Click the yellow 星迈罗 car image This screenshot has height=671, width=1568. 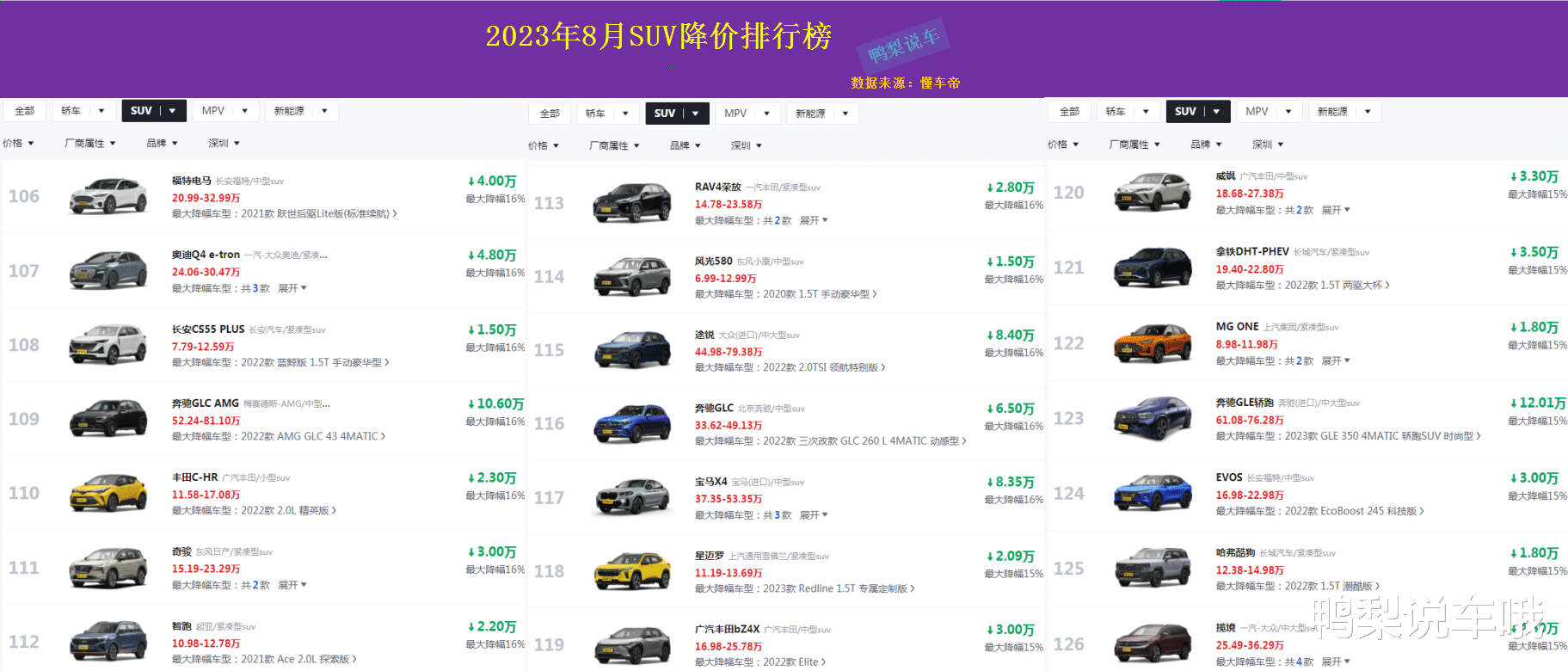coord(632,572)
